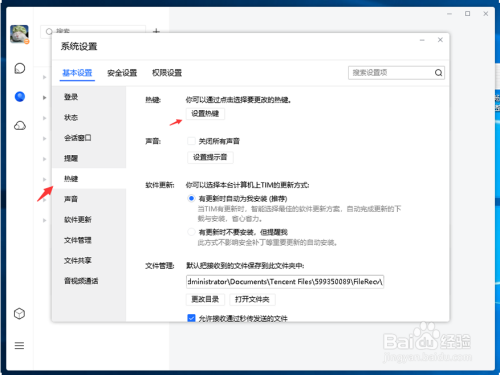
Task: Click the 打开文件夹 button
Action: point(252,299)
